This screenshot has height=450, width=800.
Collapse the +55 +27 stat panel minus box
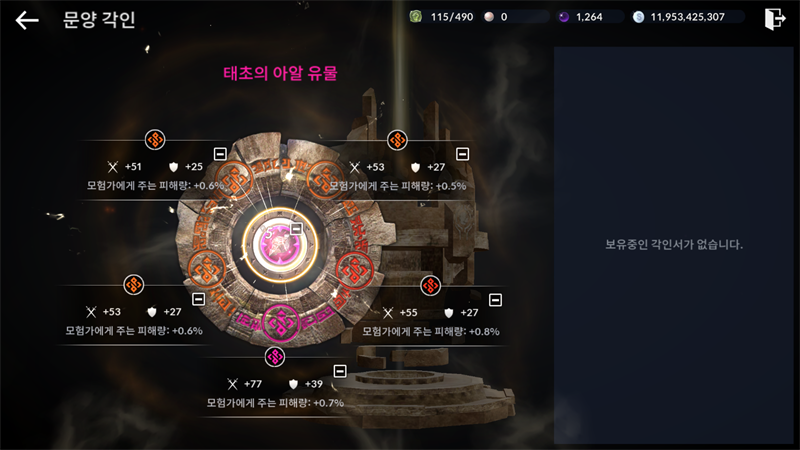(495, 299)
